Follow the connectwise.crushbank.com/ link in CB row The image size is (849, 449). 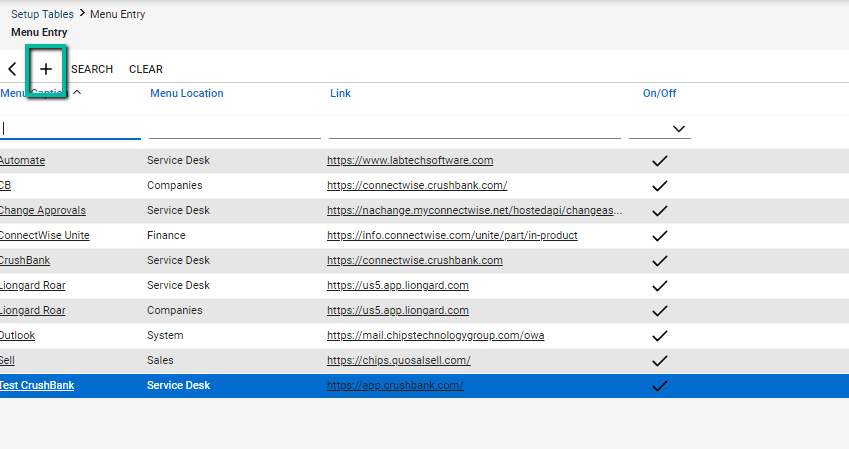(x=417, y=185)
